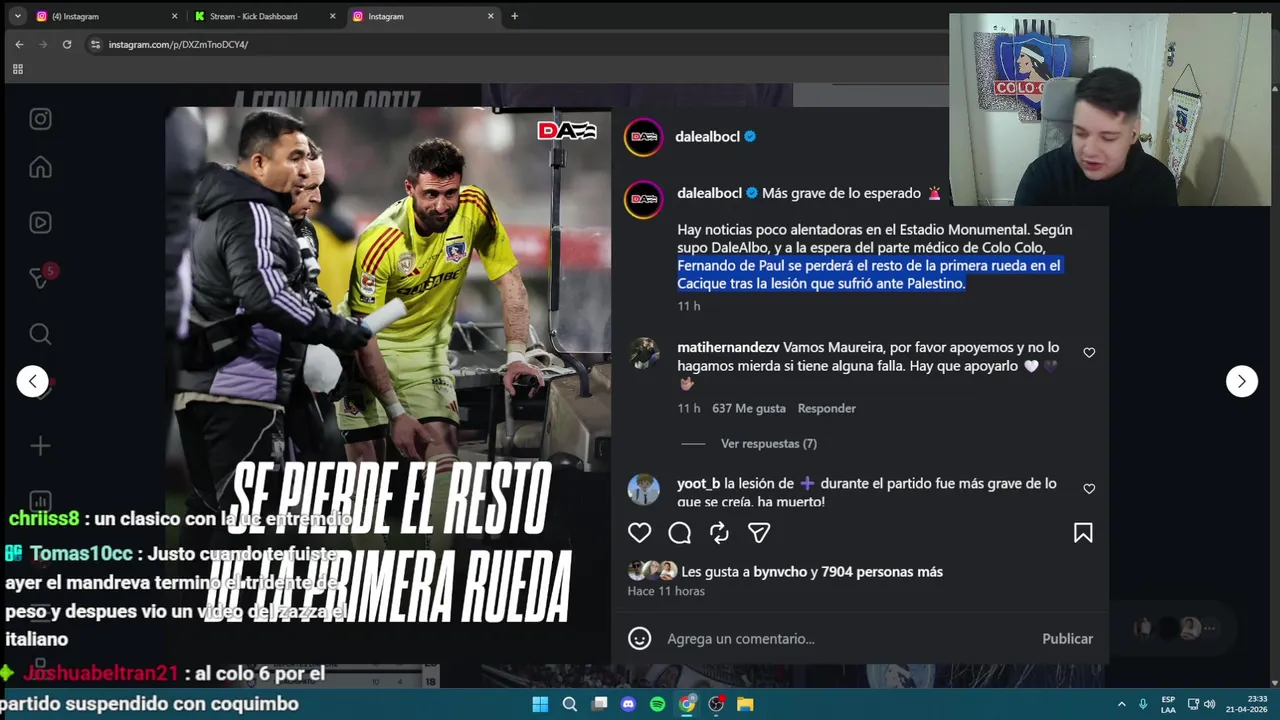Open volume control in tray
The height and width of the screenshot is (720, 1280).
(1209, 704)
